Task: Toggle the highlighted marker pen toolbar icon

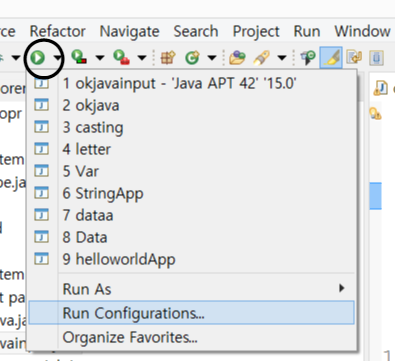Action: (x=331, y=58)
